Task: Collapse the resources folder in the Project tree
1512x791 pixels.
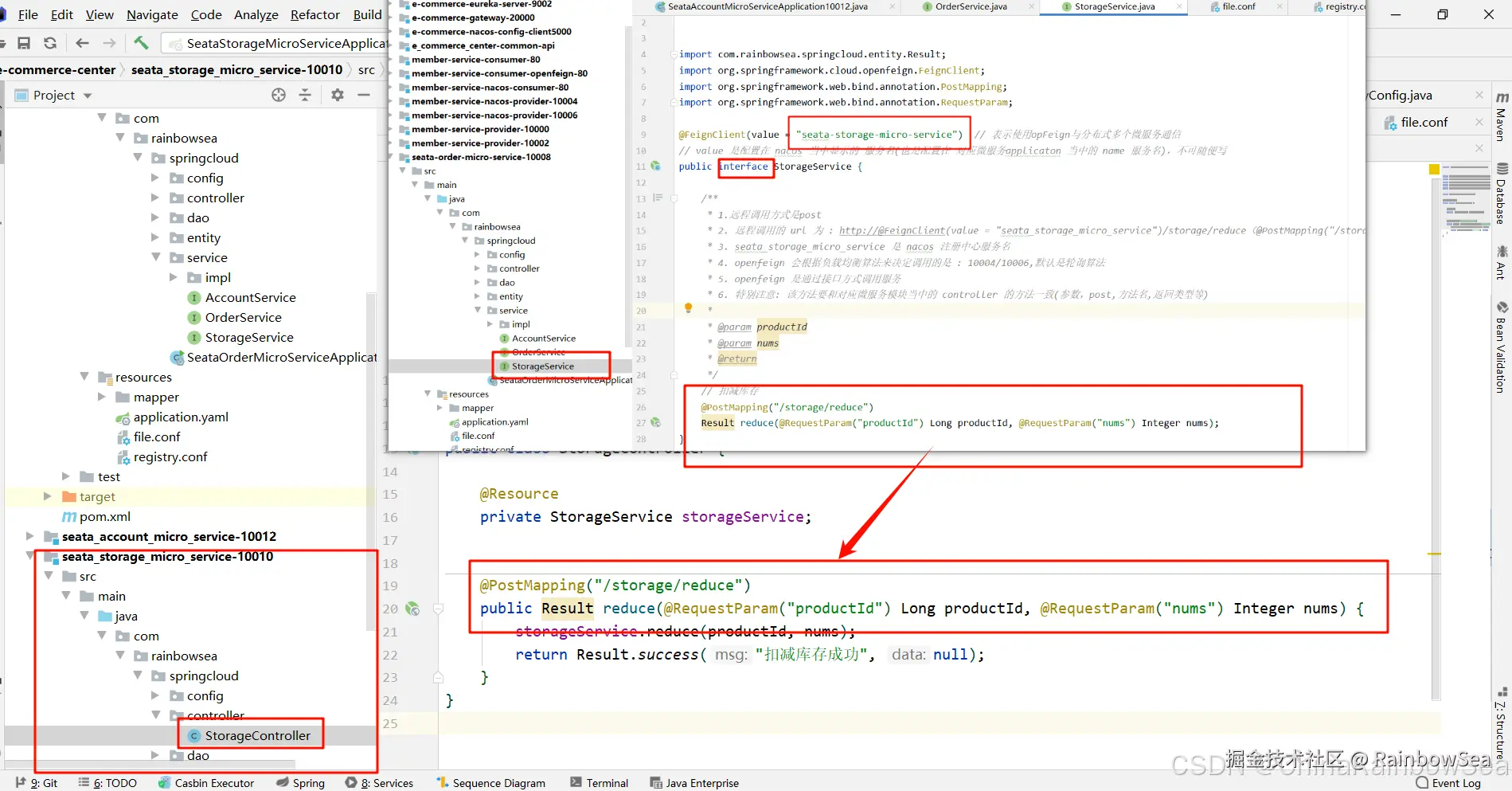Action: (x=84, y=377)
